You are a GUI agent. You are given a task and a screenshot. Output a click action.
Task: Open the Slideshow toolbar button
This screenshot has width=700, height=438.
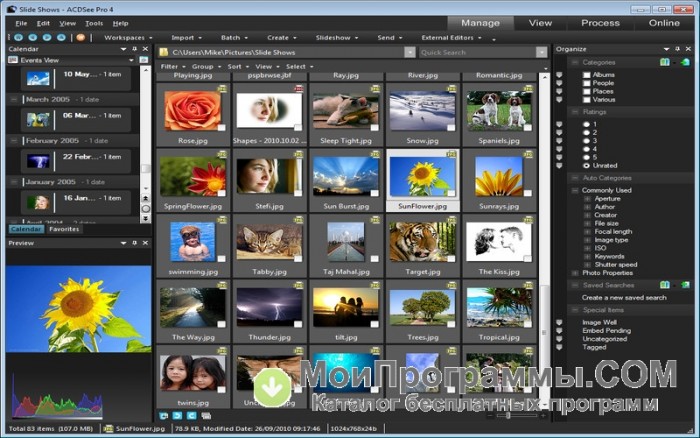click(x=337, y=38)
